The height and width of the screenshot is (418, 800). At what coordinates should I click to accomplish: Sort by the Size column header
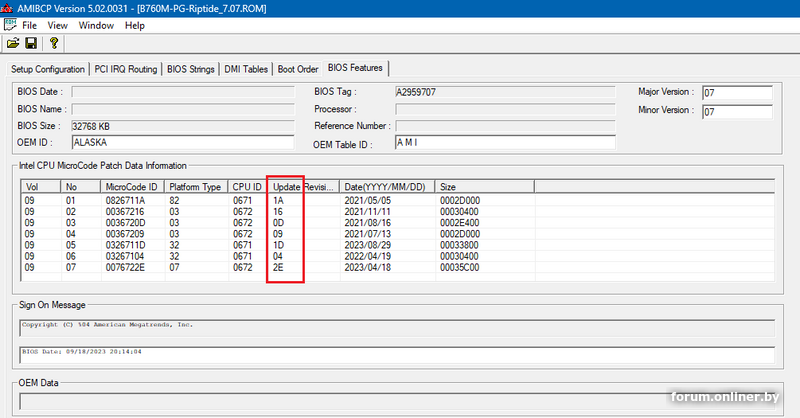tap(485, 187)
